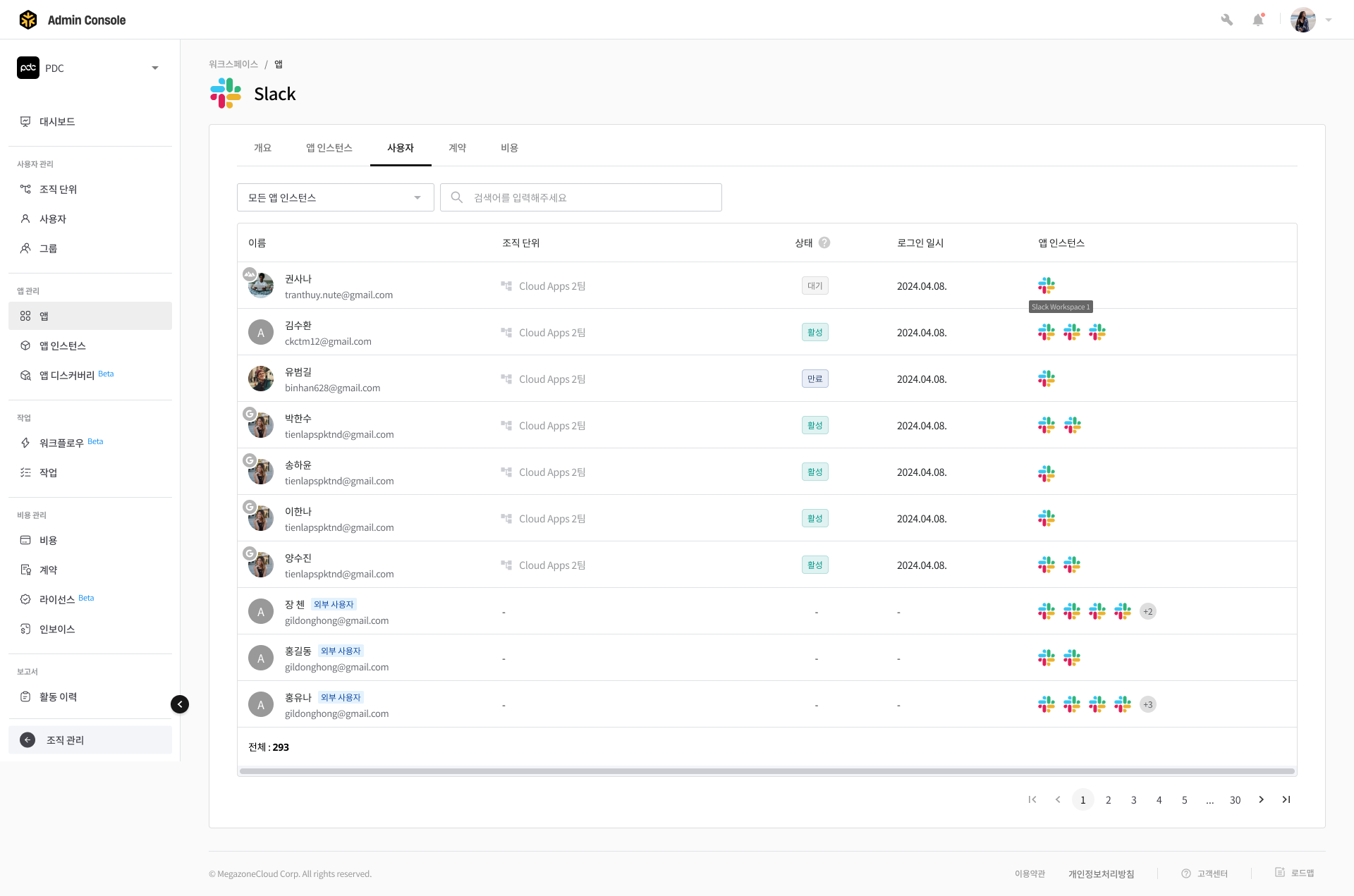
Task: Select 앱 in the sidebar
Action: pyautogui.click(x=90, y=316)
